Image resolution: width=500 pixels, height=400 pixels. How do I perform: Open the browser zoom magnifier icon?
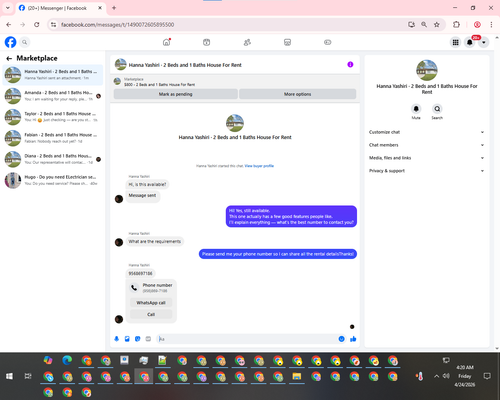pyautogui.click(x=424, y=24)
